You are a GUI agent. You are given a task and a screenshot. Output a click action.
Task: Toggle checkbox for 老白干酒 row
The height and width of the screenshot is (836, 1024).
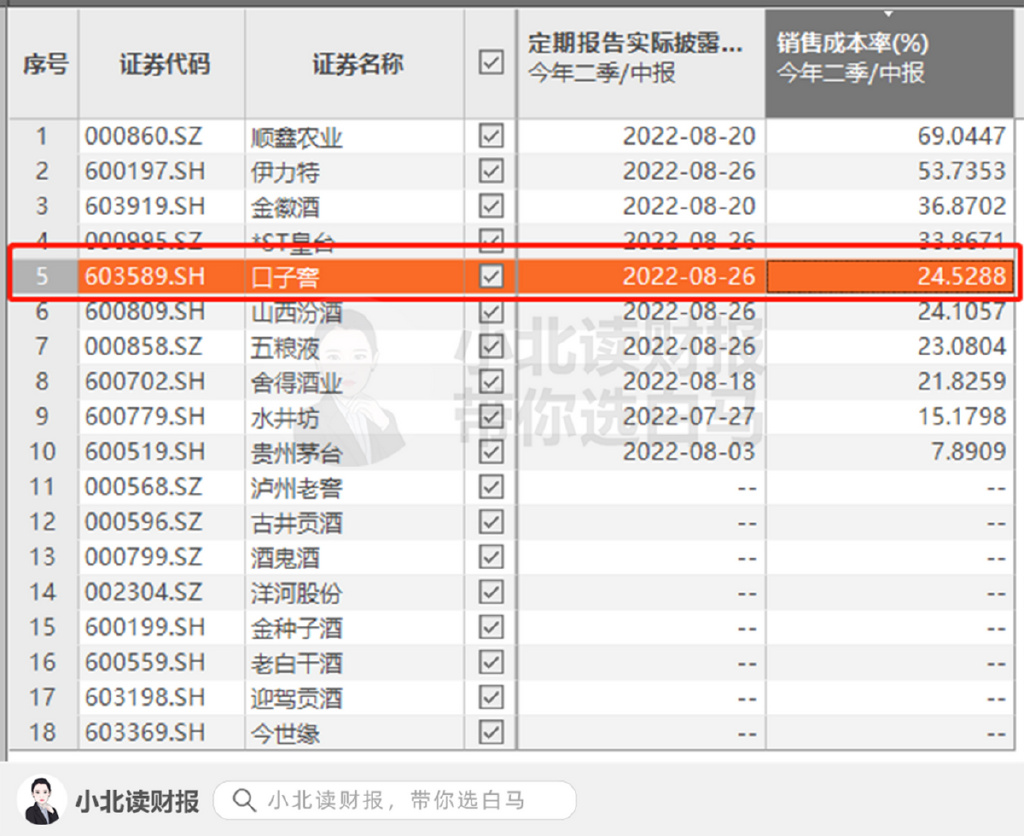click(x=491, y=662)
